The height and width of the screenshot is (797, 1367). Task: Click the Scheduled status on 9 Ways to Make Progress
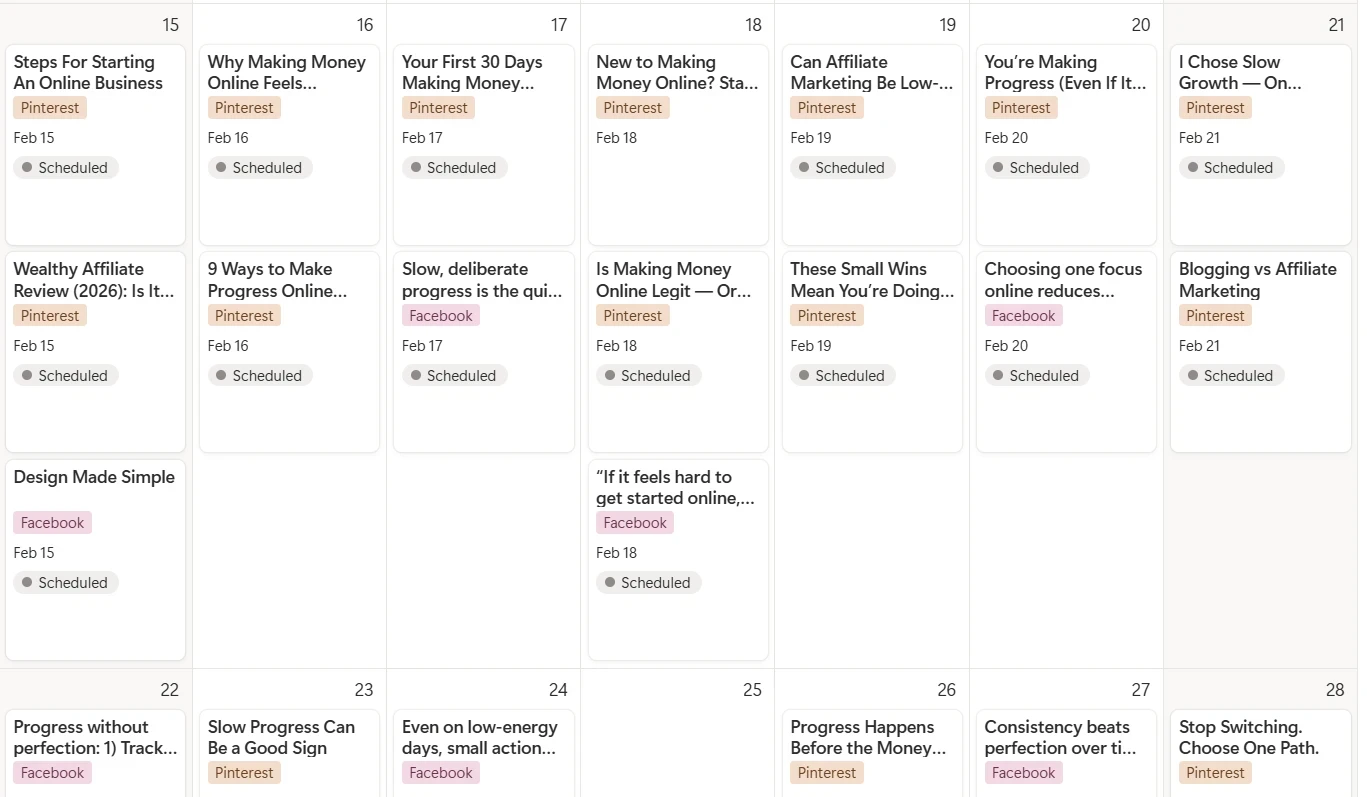[x=260, y=376]
